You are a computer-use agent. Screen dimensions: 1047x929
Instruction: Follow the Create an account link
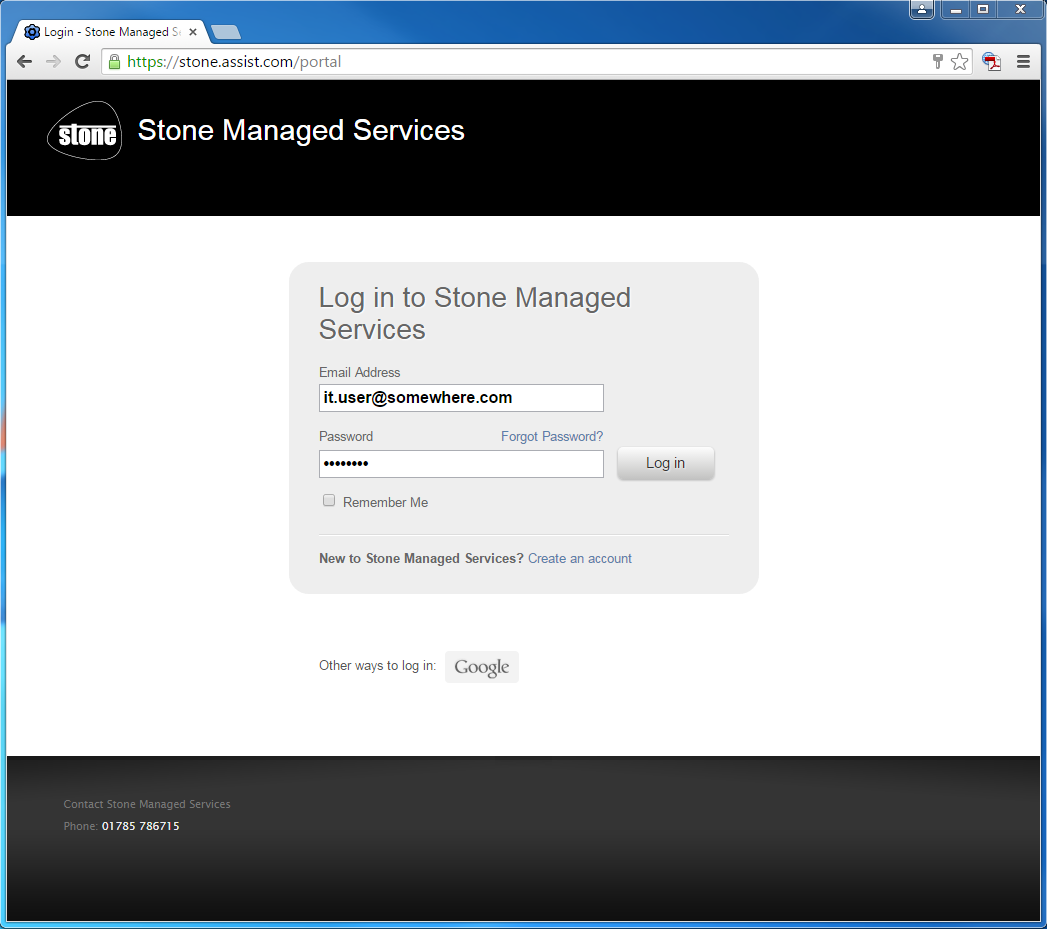(x=580, y=558)
